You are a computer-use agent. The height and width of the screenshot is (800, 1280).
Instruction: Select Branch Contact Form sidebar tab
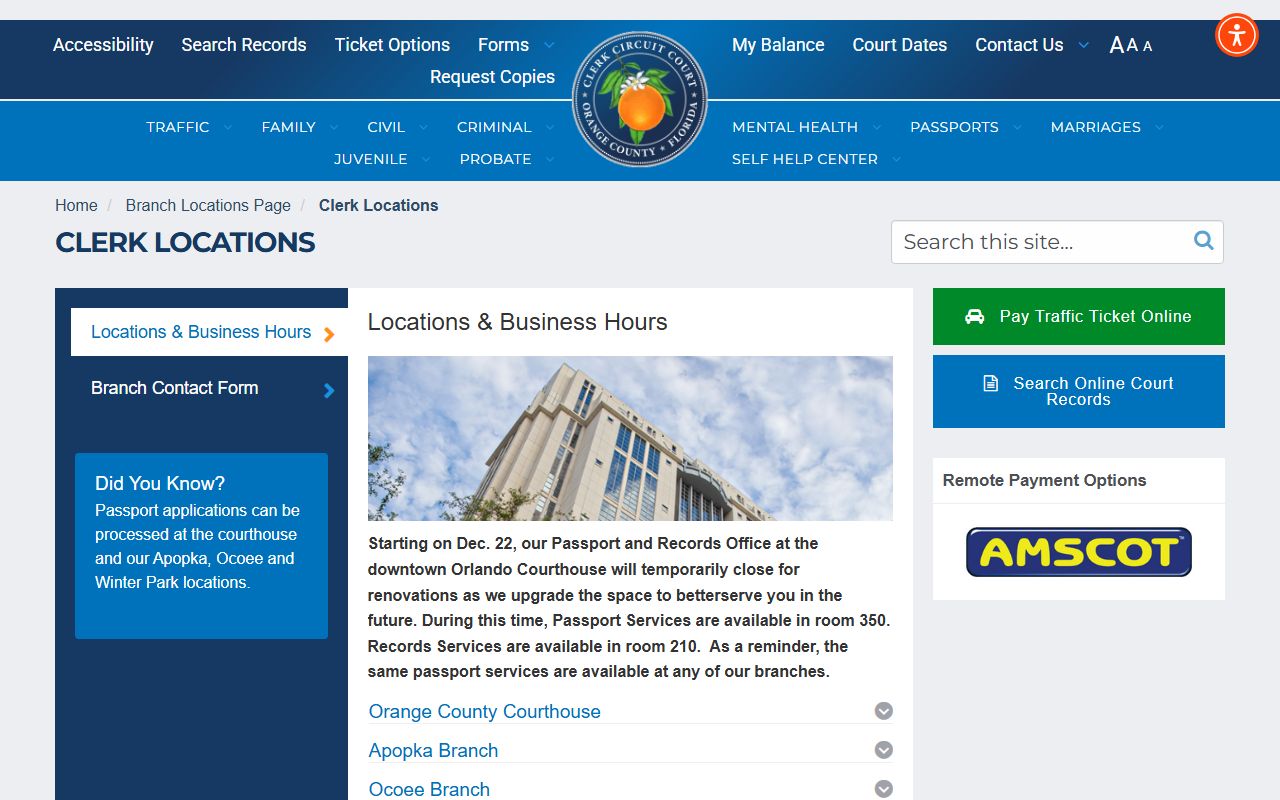(x=209, y=388)
